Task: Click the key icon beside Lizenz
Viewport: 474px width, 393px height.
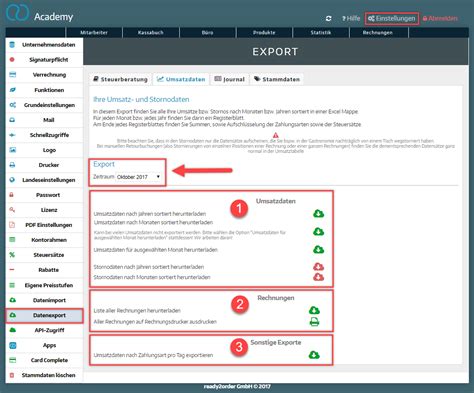Action: 12,210
